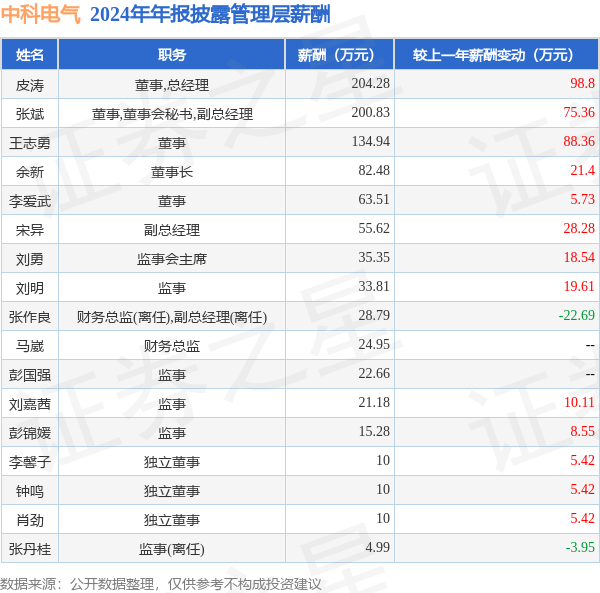
Task: Select the name cell 彭国强
Action: click(30, 375)
